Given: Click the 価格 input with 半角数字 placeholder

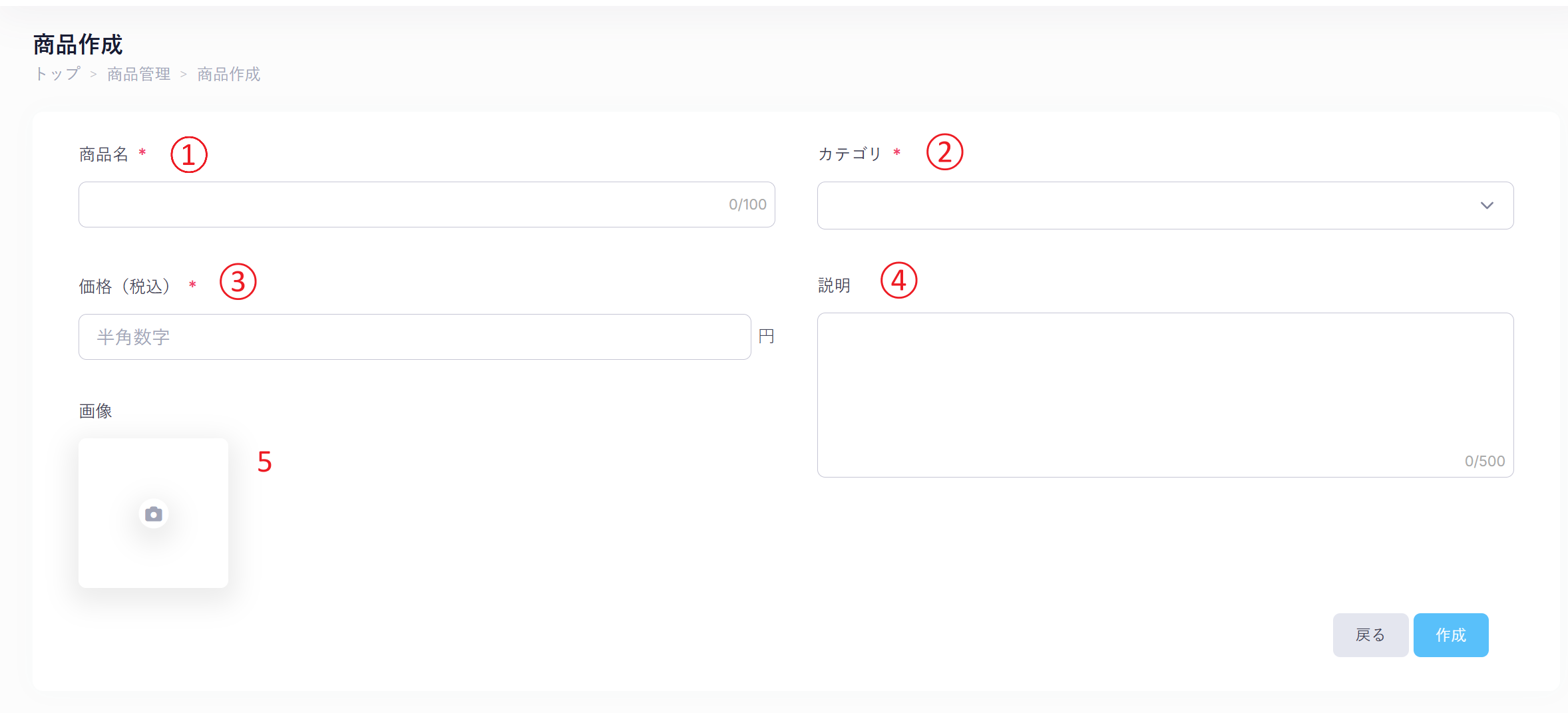Looking at the screenshot, I should pyautogui.click(x=414, y=337).
